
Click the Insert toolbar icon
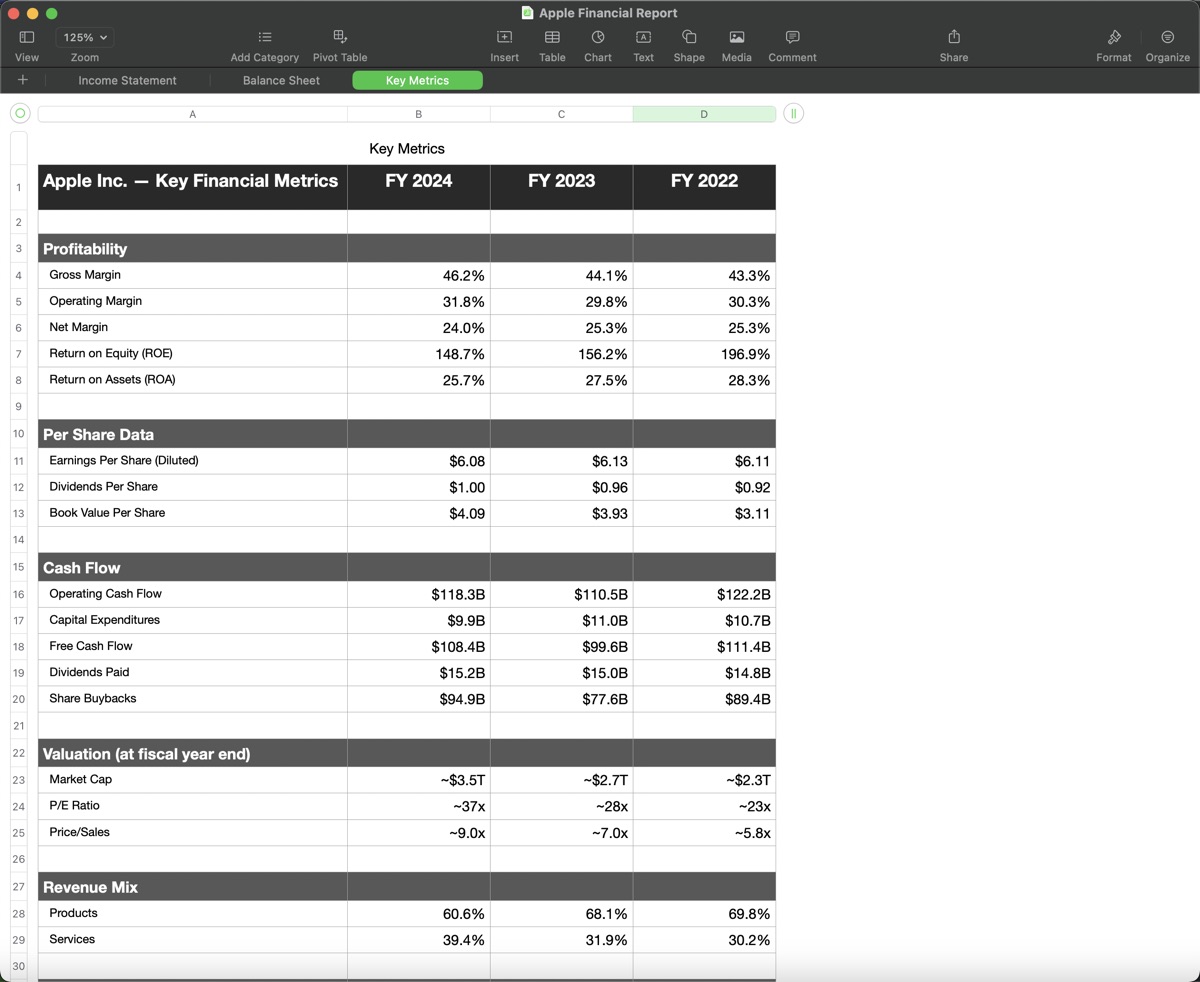click(x=505, y=37)
